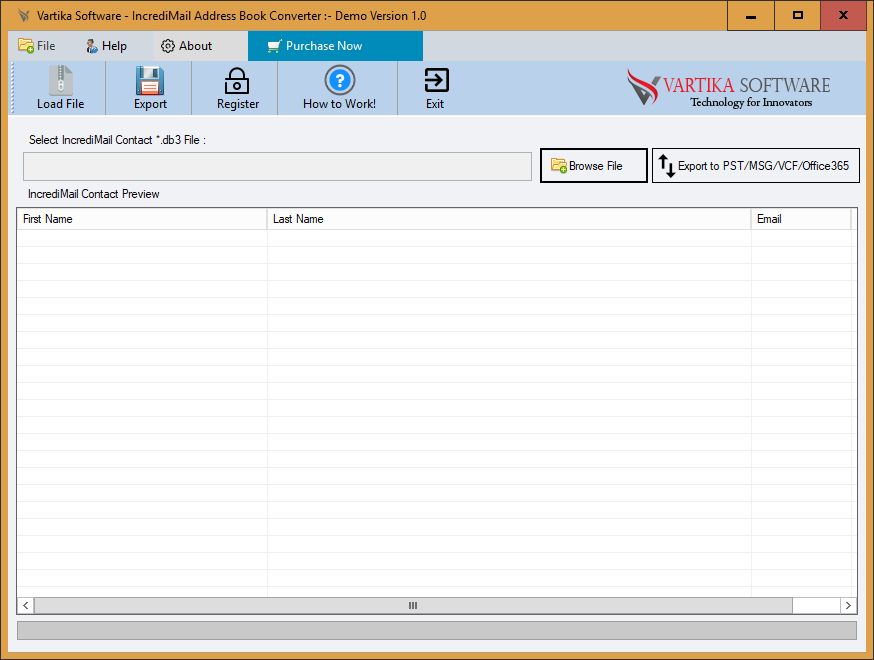Open the Purchase Now tab
The height and width of the screenshot is (660, 874).
tap(335, 46)
